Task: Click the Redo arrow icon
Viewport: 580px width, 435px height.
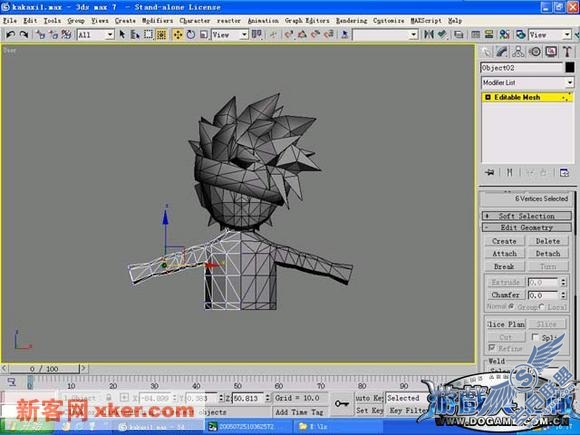Action: point(24,35)
